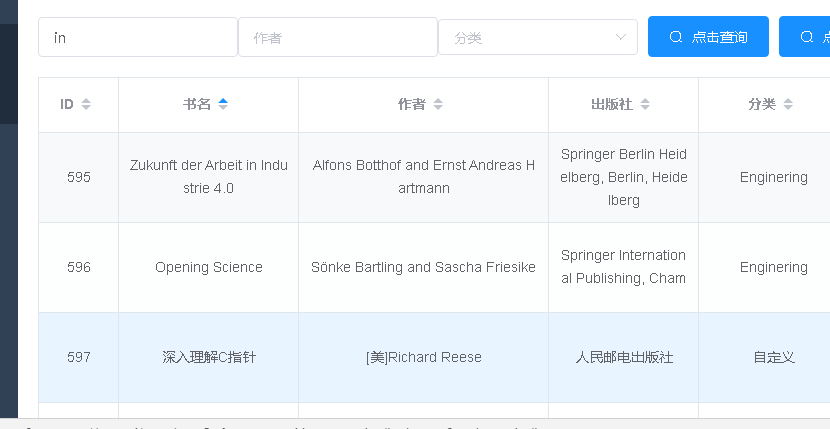The width and height of the screenshot is (830, 429).
Task: Click book title 'Zukunft der Arbeit in Industrie 4.0'
Action: click(209, 177)
